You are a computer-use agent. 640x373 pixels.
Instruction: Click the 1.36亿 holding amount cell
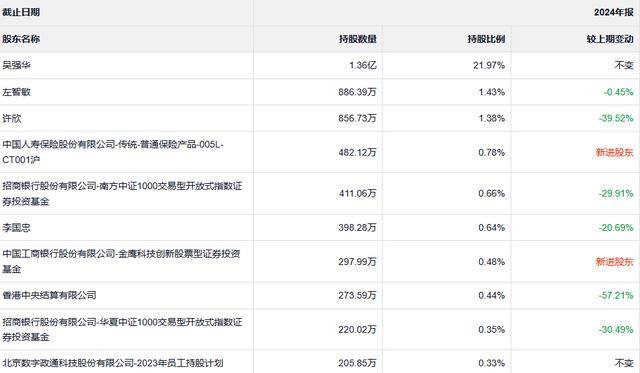[363, 65]
